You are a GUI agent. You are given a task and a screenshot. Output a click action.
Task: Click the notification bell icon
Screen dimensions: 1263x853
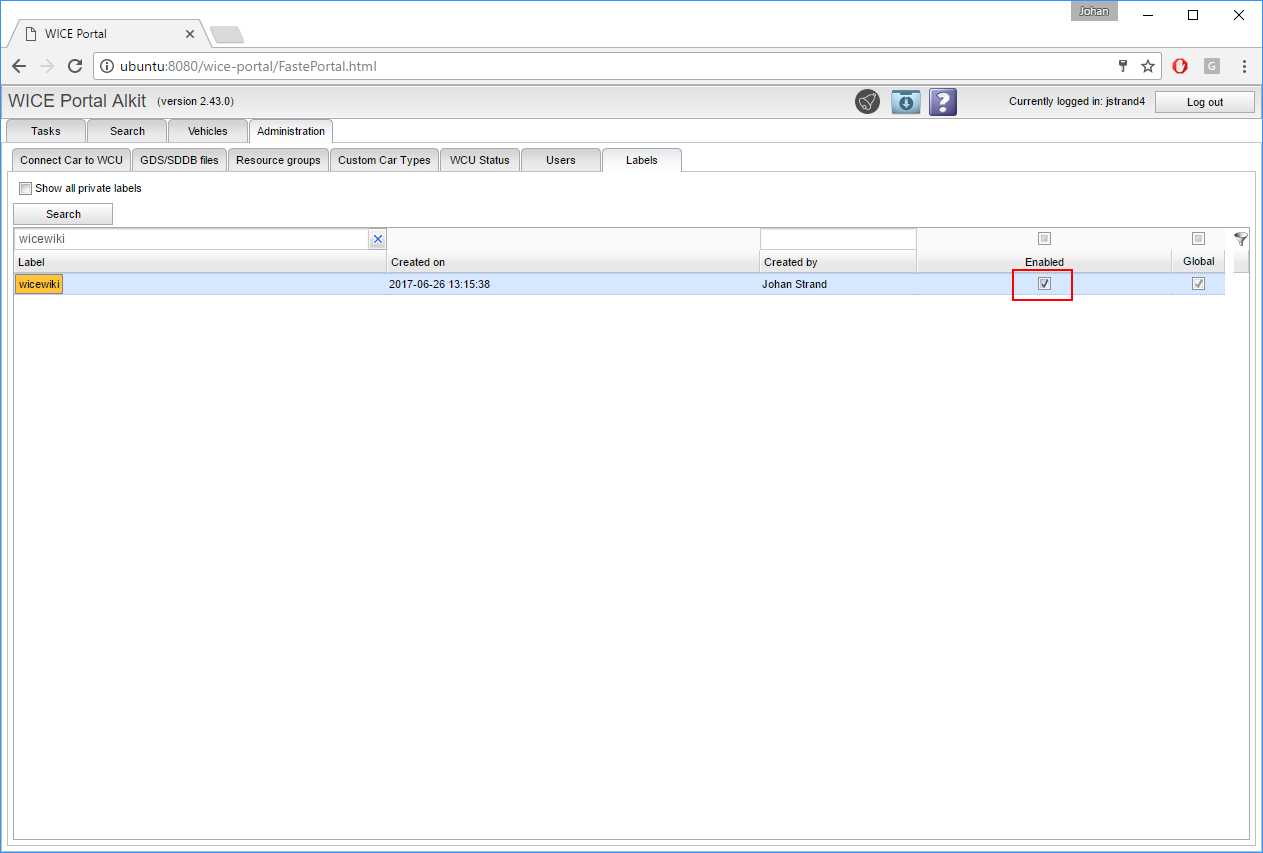click(x=867, y=102)
